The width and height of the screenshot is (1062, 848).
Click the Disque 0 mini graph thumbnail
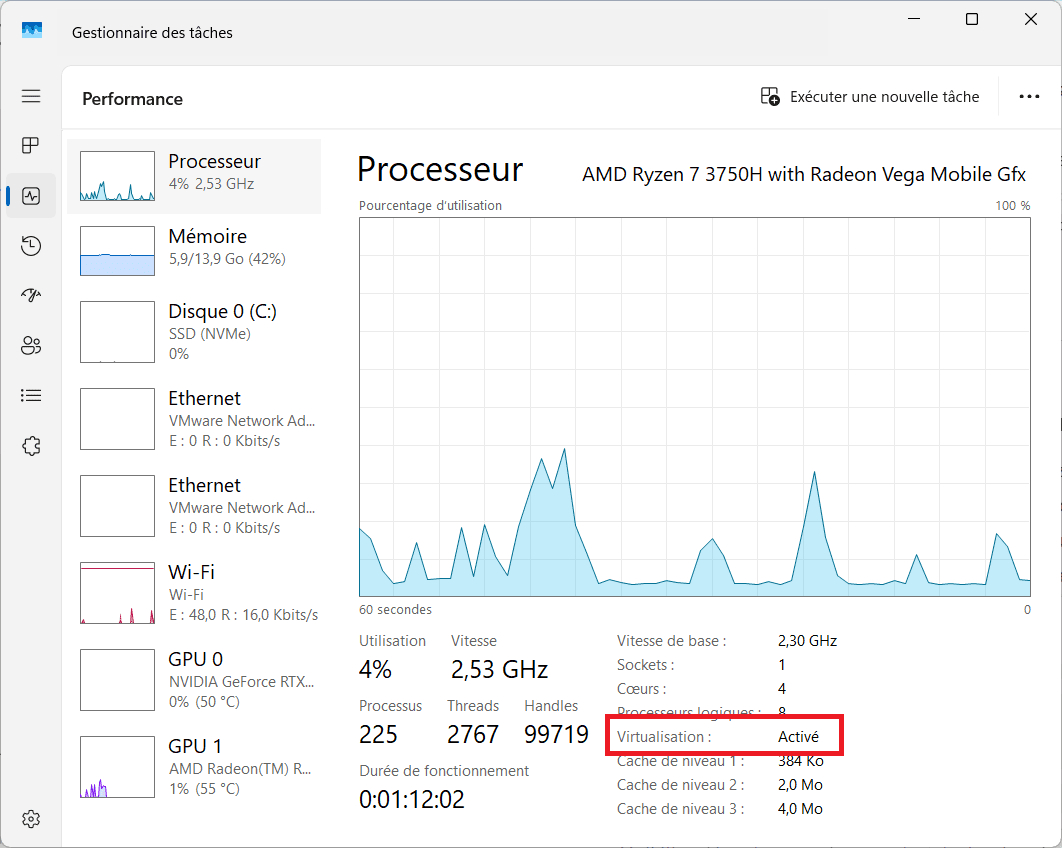coord(117,332)
